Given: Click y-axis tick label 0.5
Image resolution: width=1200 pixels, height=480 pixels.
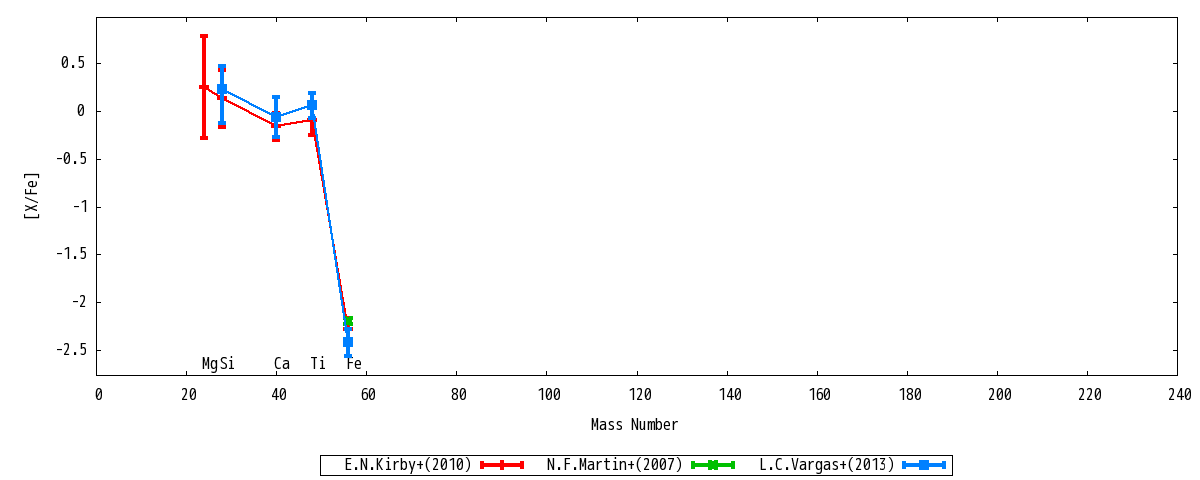Looking at the screenshot, I should tap(73, 63).
